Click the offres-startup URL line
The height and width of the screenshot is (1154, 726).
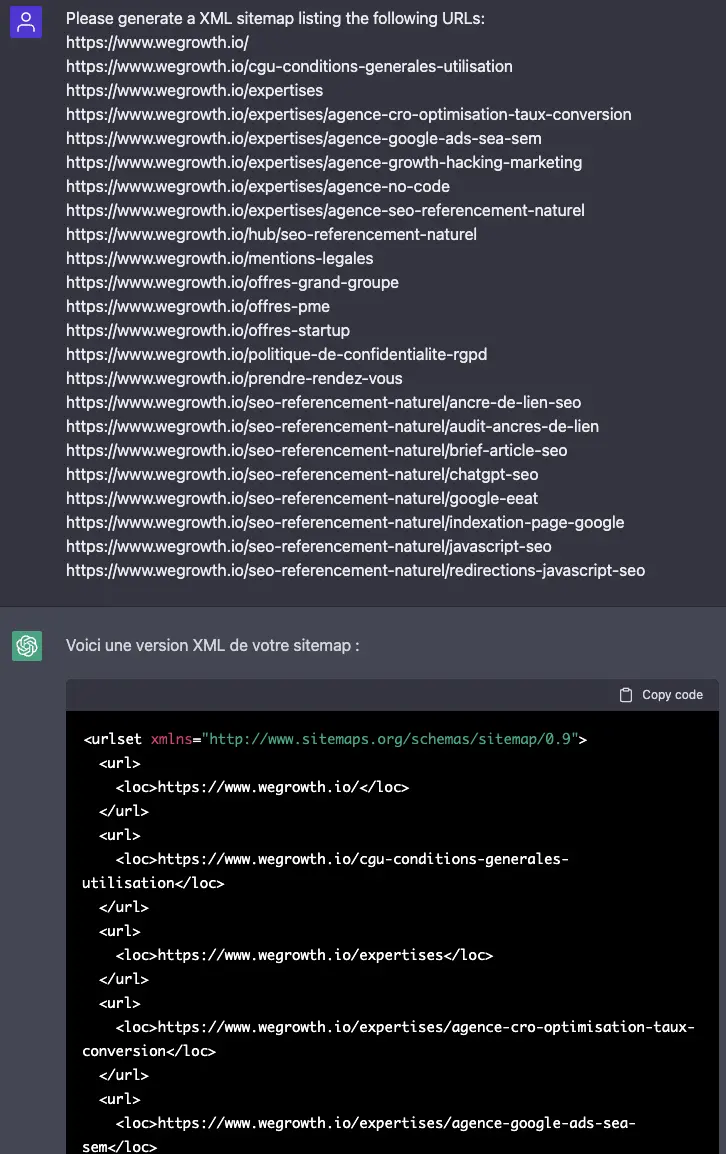tap(208, 330)
